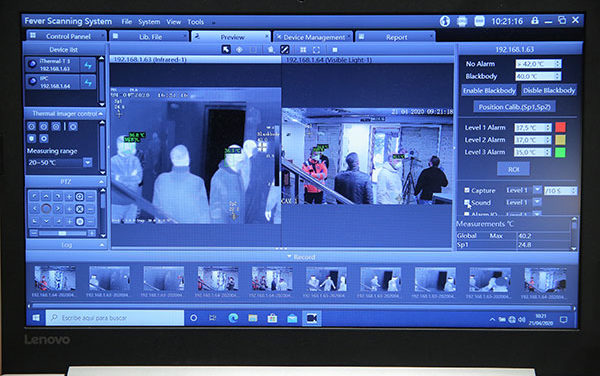The image size is (600, 376).
Task: Click the fullscreen icon in preview toolbar
Action: [x=316, y=50]
